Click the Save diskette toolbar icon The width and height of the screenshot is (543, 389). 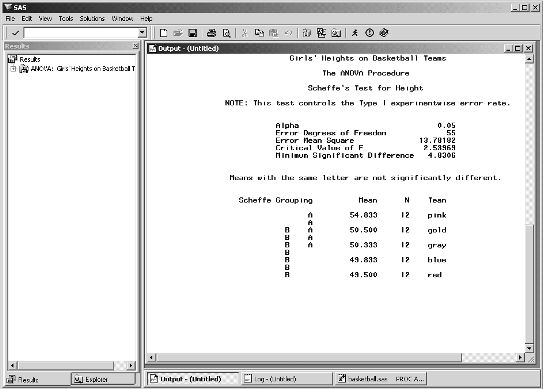click(x=193, y=33)
